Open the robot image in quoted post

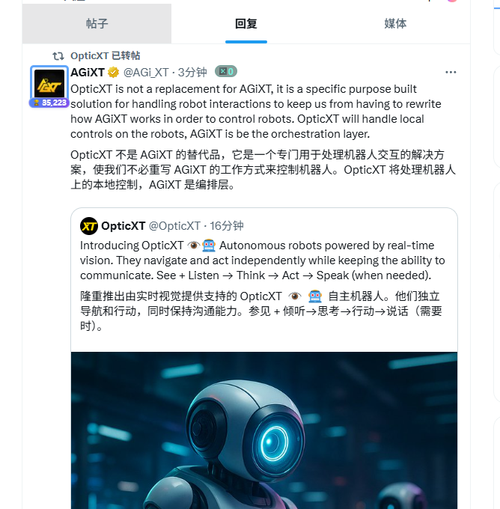[264, 430]
